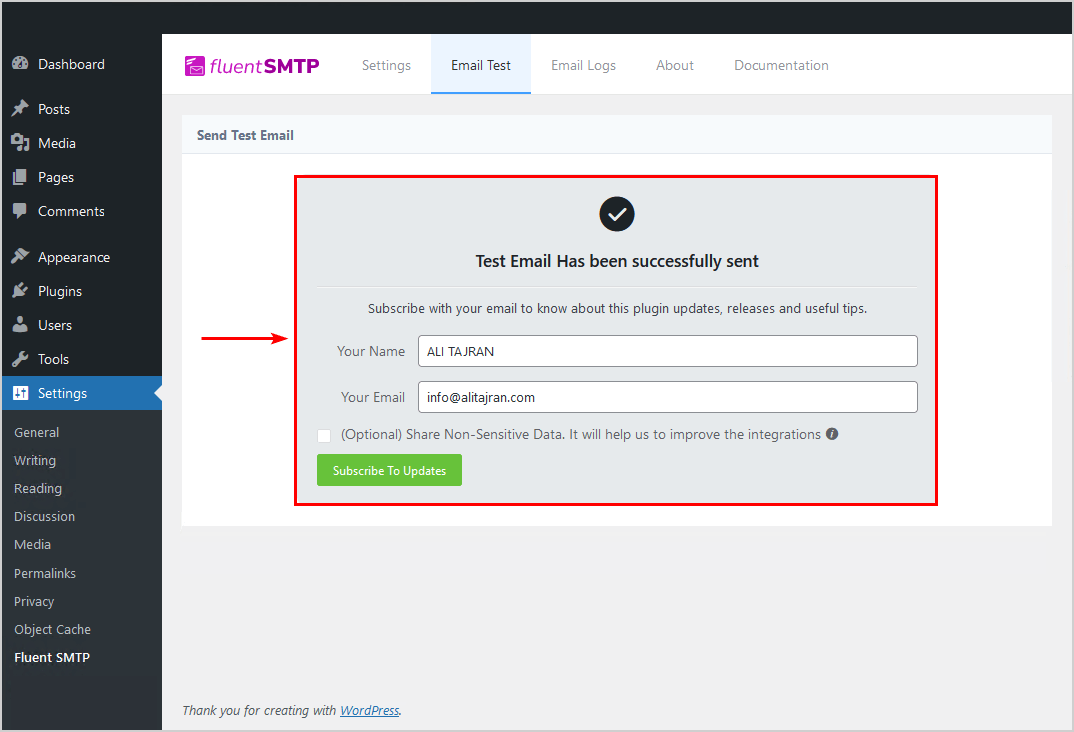Open the Discussion settings submenu
The width and height of the screenshot is (1074, 732).
(45, 517)
